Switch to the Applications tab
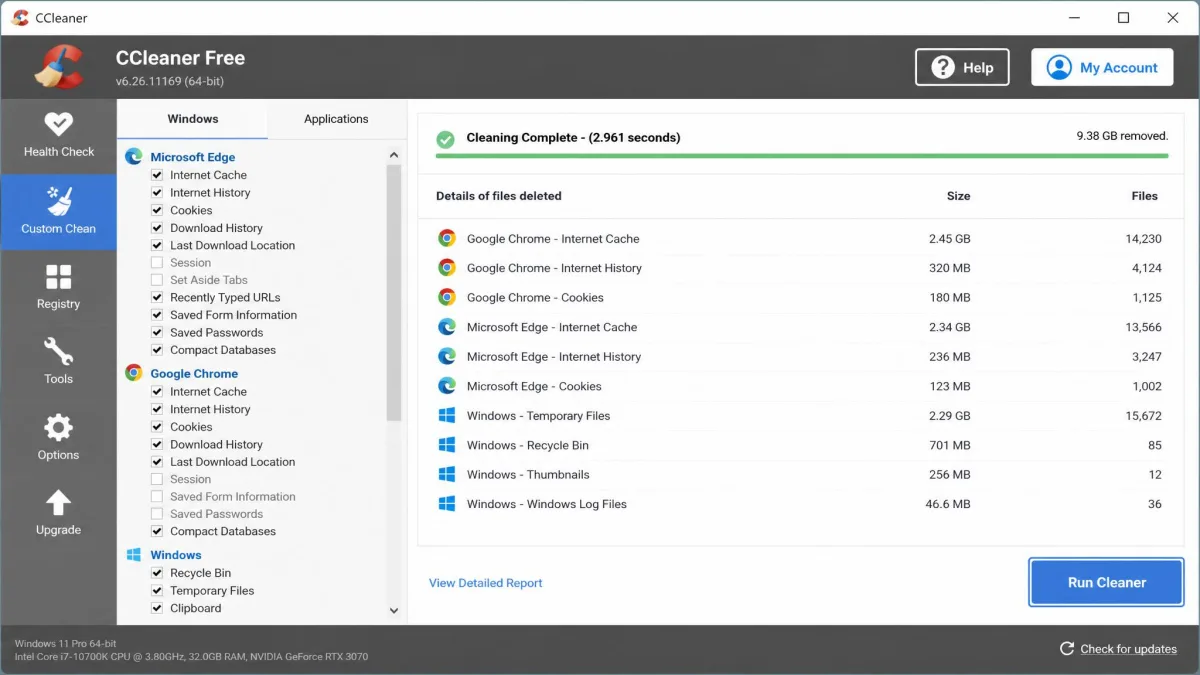1200x675 pixels. 336,119
